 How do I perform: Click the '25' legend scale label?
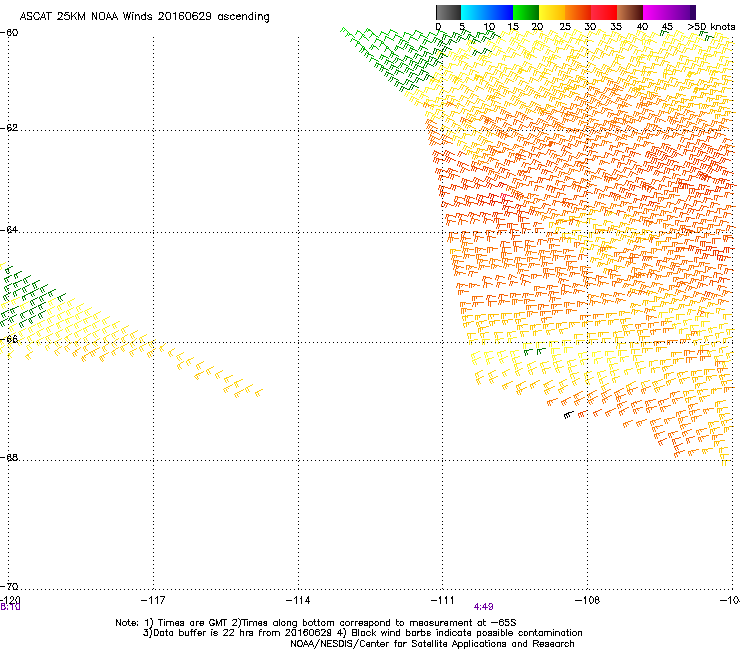click(x=565, y=27)
